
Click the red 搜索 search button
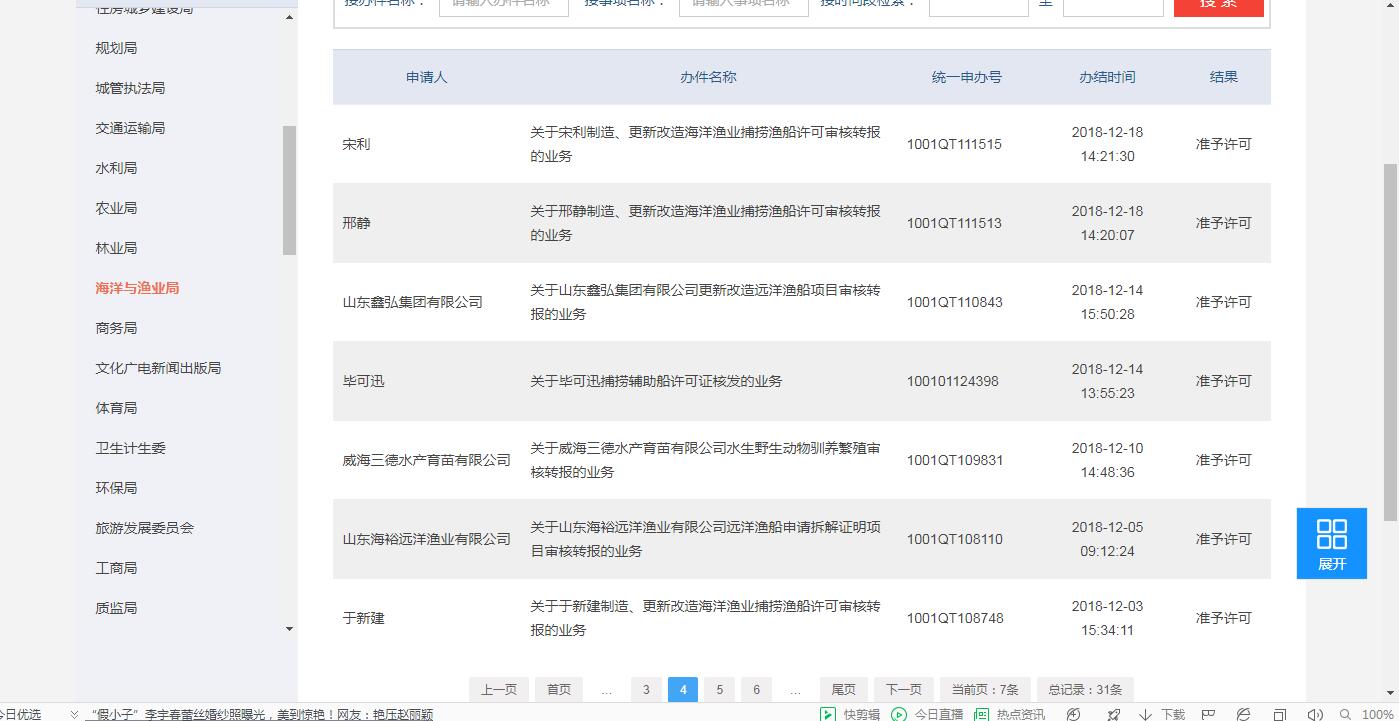click(1218, 5)
